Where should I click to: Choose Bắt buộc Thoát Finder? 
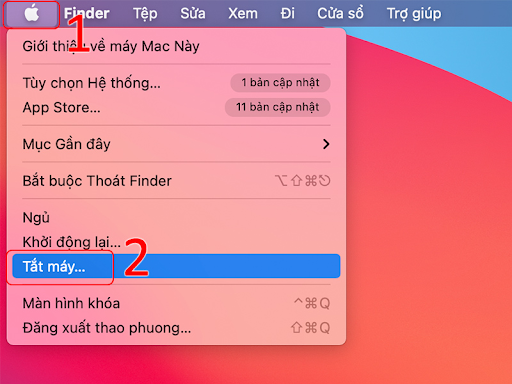[x=176, y=181]
